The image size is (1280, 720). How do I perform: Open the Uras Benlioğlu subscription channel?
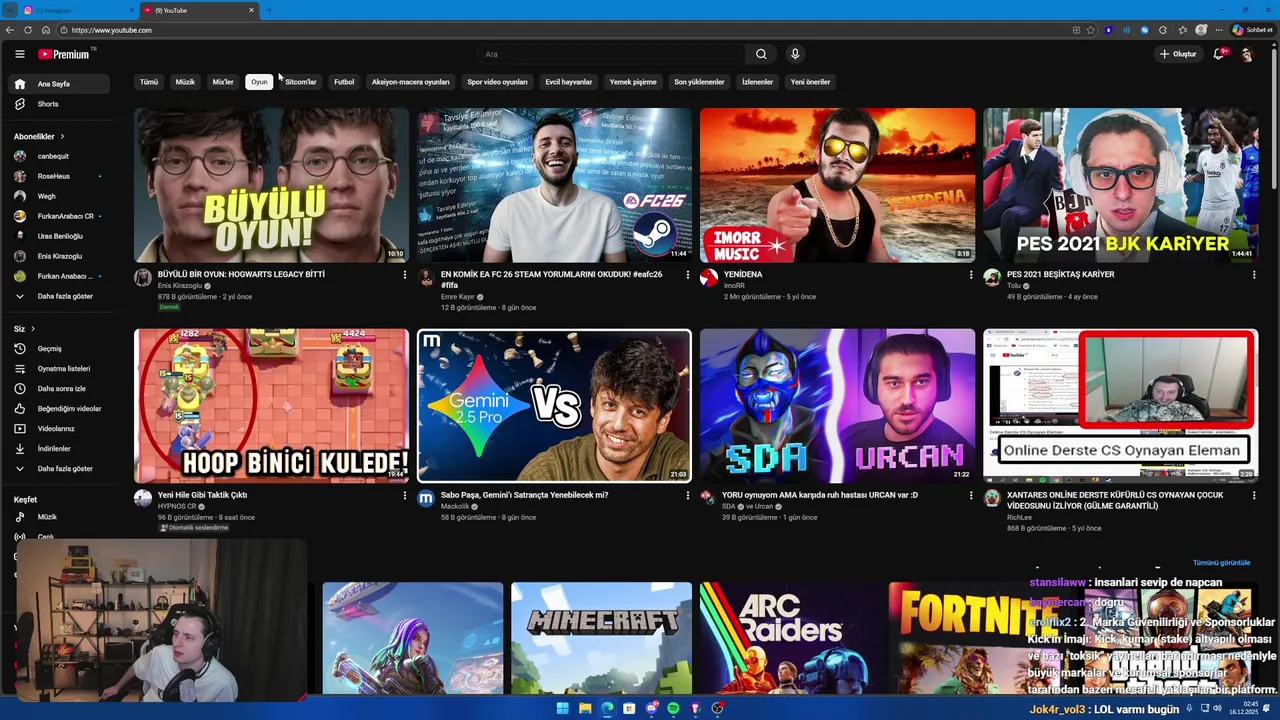[60, 236]
